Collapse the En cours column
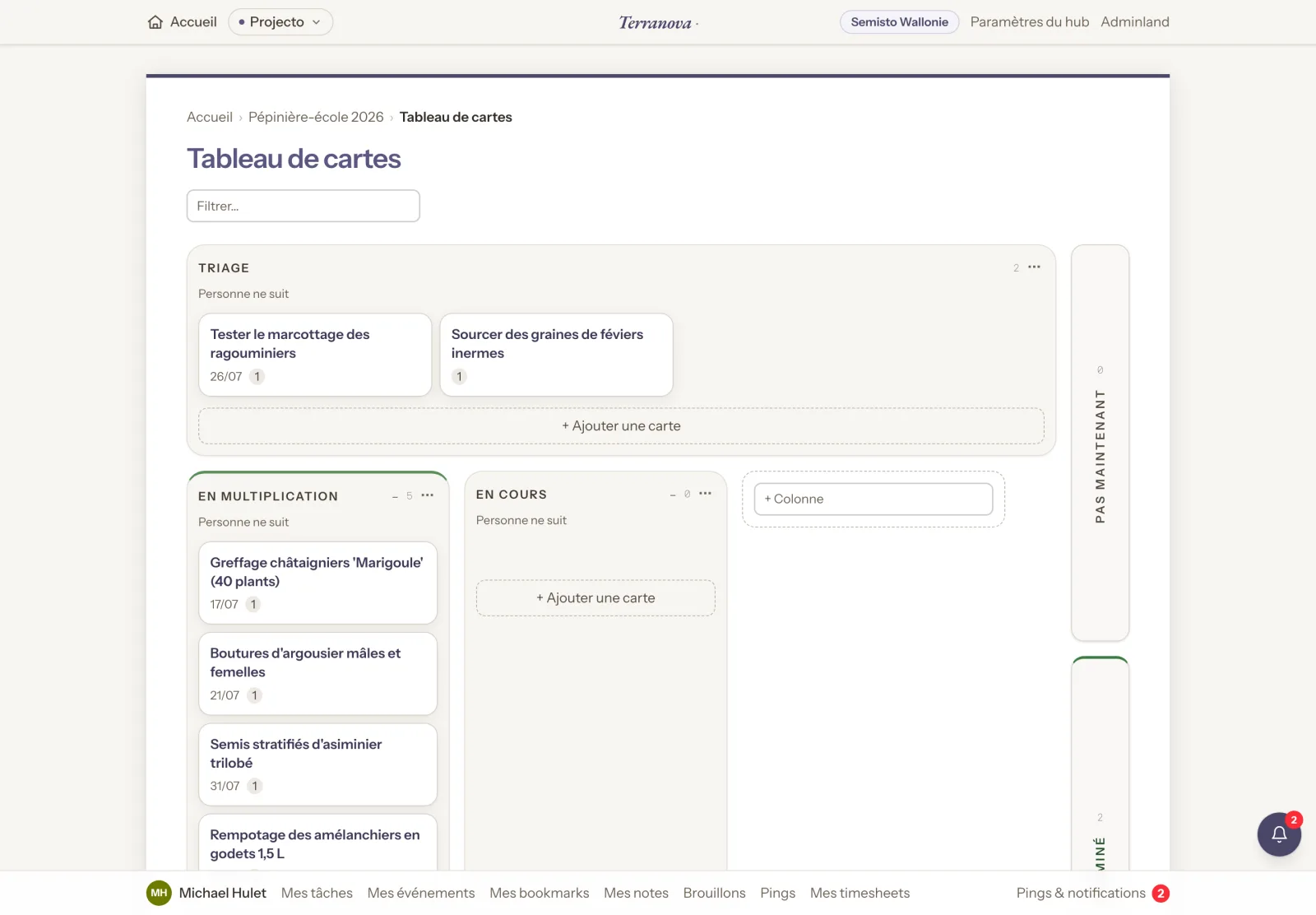Image resolution: width=1316 pixels, height=915 pixels. click(x=673, y=495)
